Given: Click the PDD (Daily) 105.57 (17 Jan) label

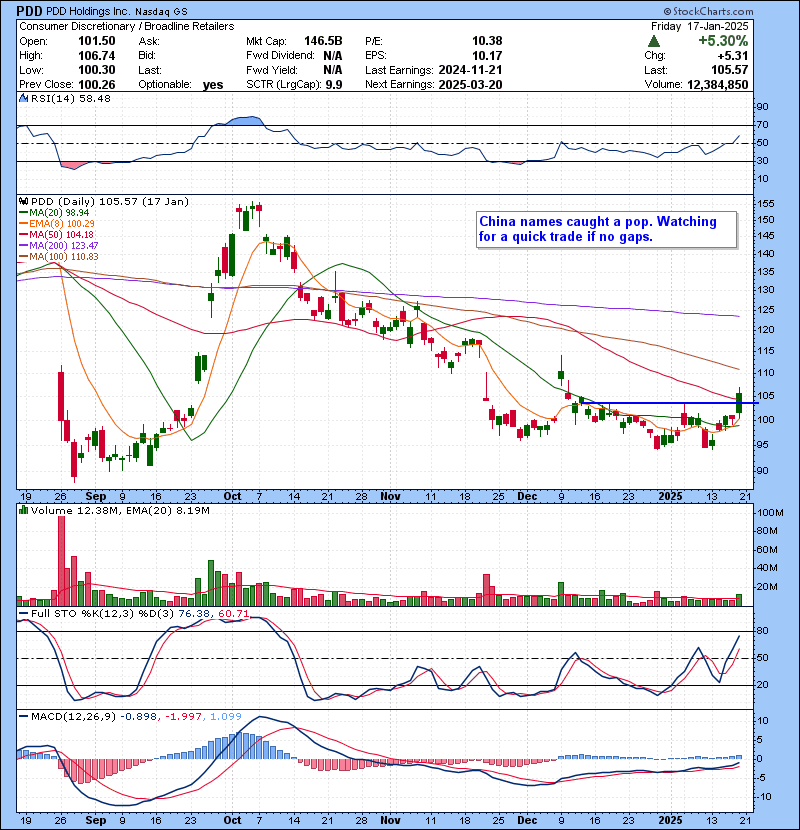Looking at the screenshot, I should (x=110, y=202).
